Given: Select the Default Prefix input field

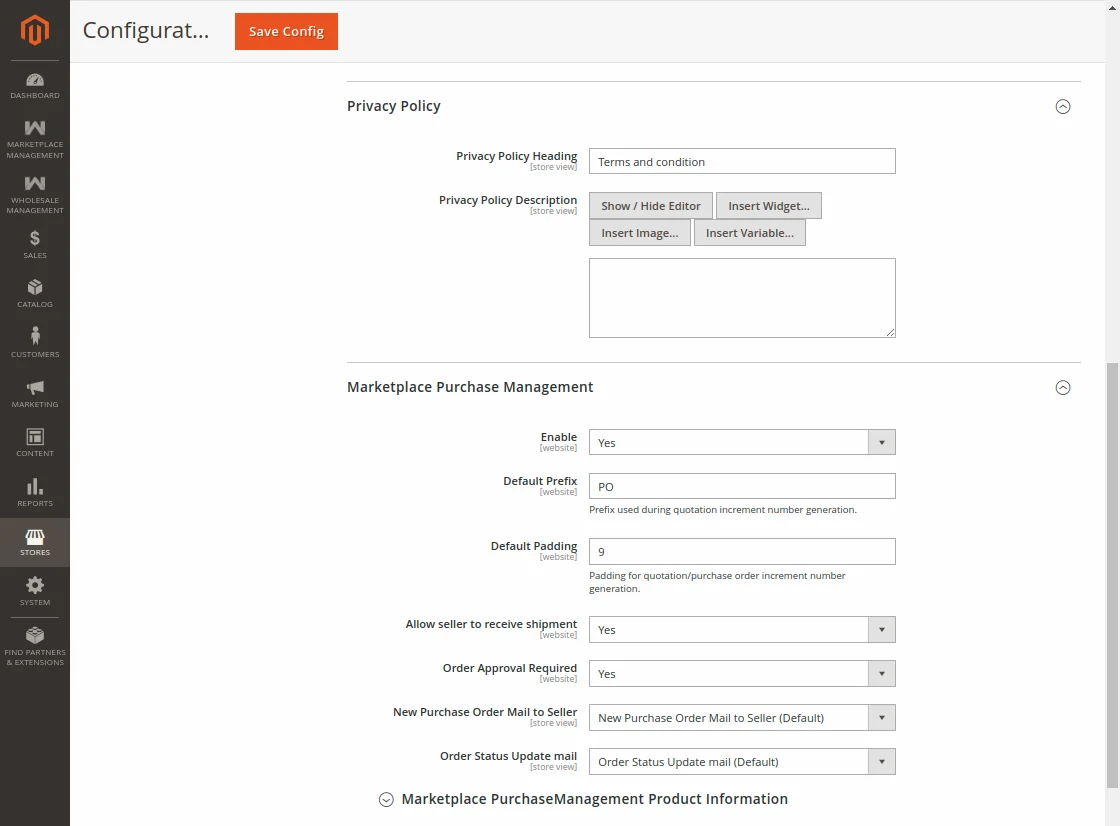Looking at the screenshot, I should coord(742,485).
